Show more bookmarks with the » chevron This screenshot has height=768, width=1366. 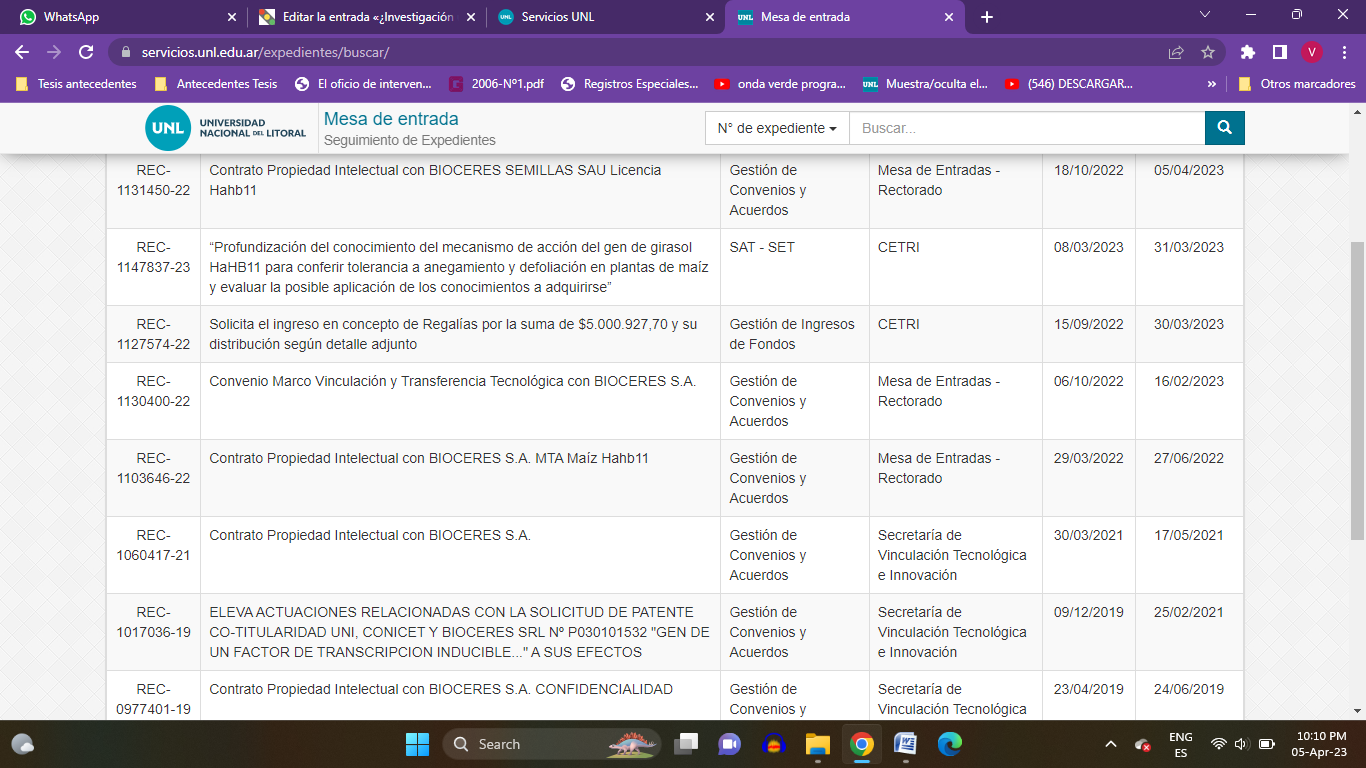(1212, 84)
